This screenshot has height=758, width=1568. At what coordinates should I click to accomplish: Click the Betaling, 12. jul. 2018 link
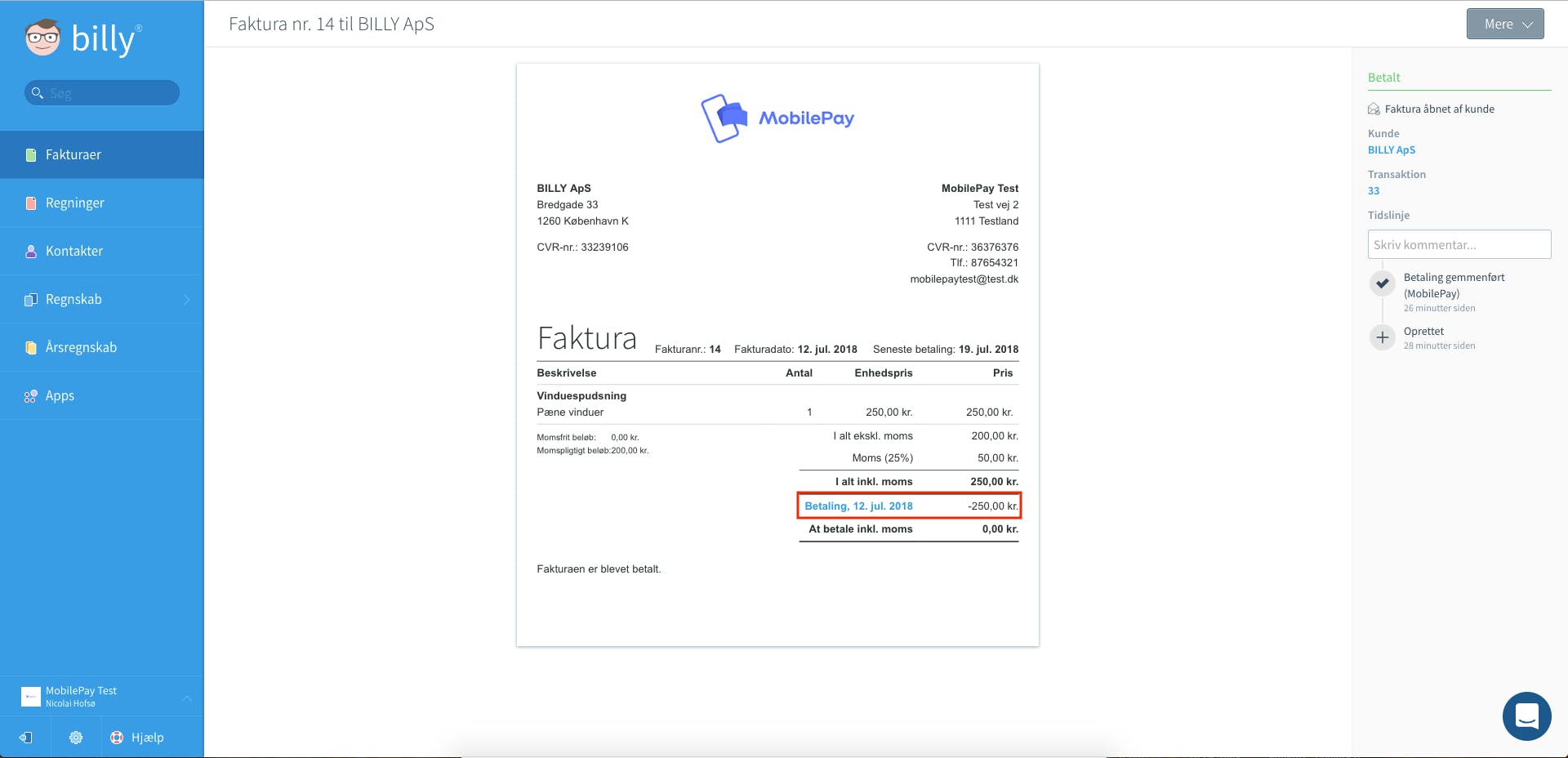click(x=858, y=506)
